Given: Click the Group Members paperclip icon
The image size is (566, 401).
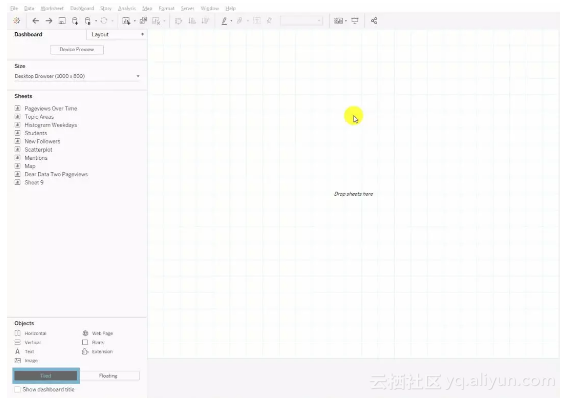Looking at the screenshot, I should 239,21.
